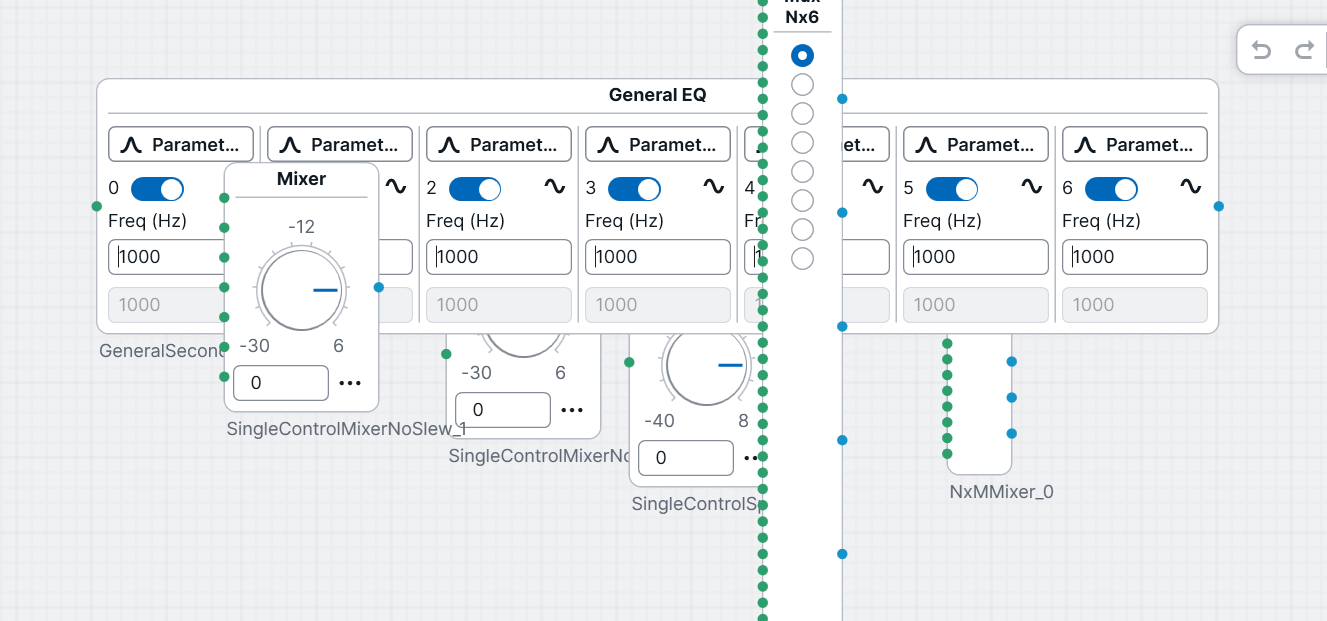Screen dimensions: 1327x621
Task: Open the band 2 Parametric filter type dropdown
Action: click(x=499, y=144)
